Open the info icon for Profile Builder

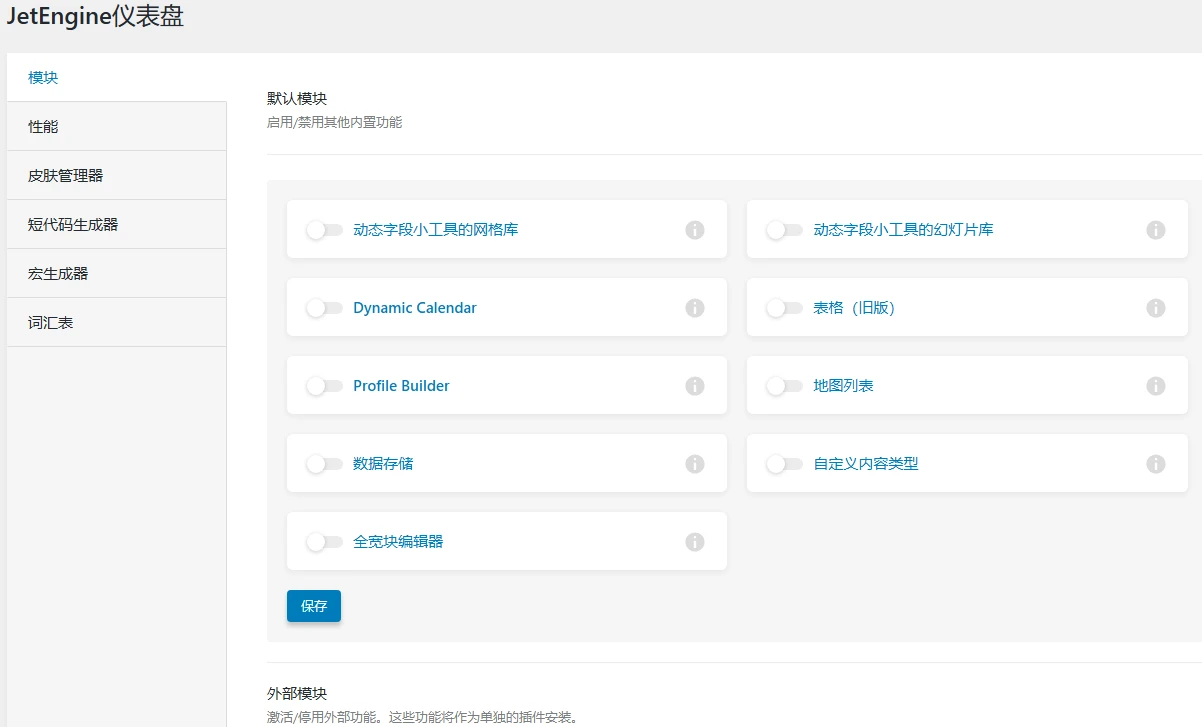click(695, 385)
